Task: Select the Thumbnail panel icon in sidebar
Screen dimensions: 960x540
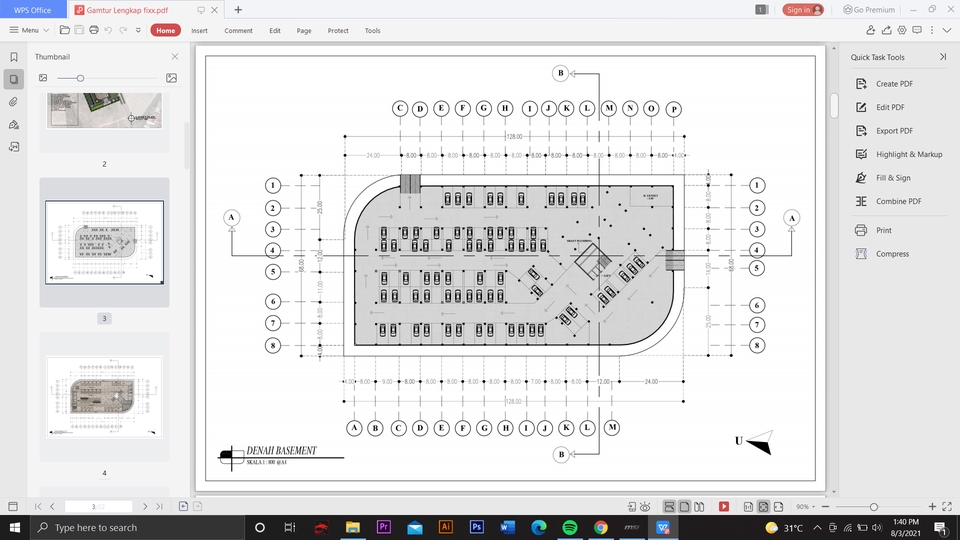Action: (13, 79)
